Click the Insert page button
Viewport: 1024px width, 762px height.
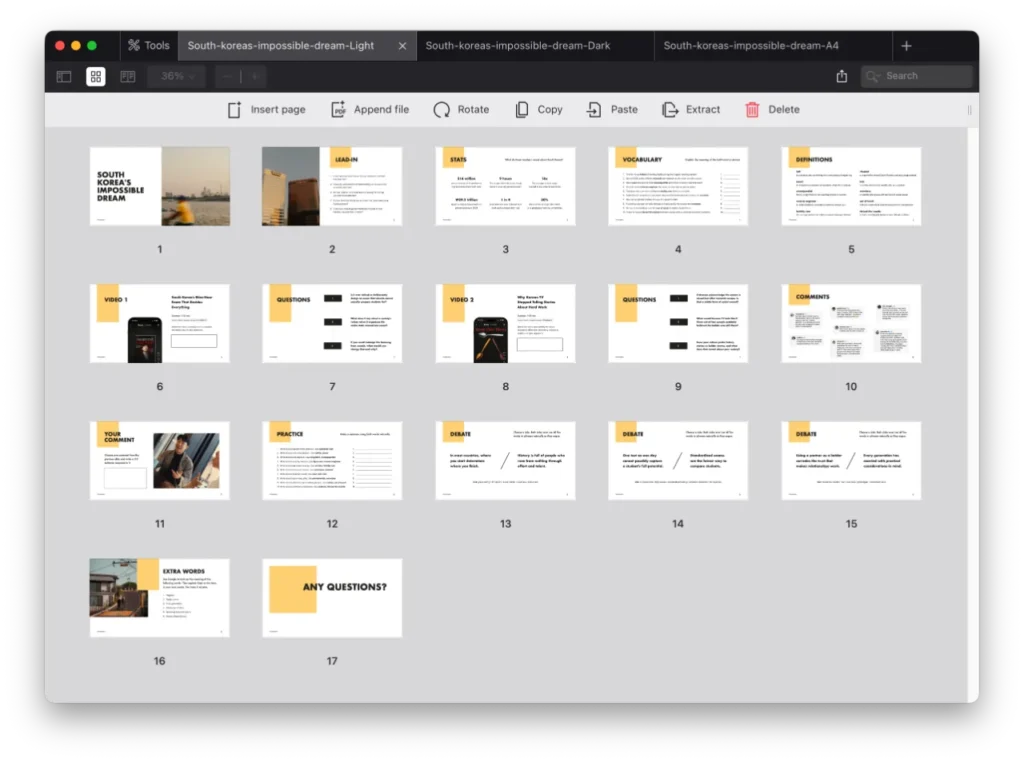click(266, 110)
